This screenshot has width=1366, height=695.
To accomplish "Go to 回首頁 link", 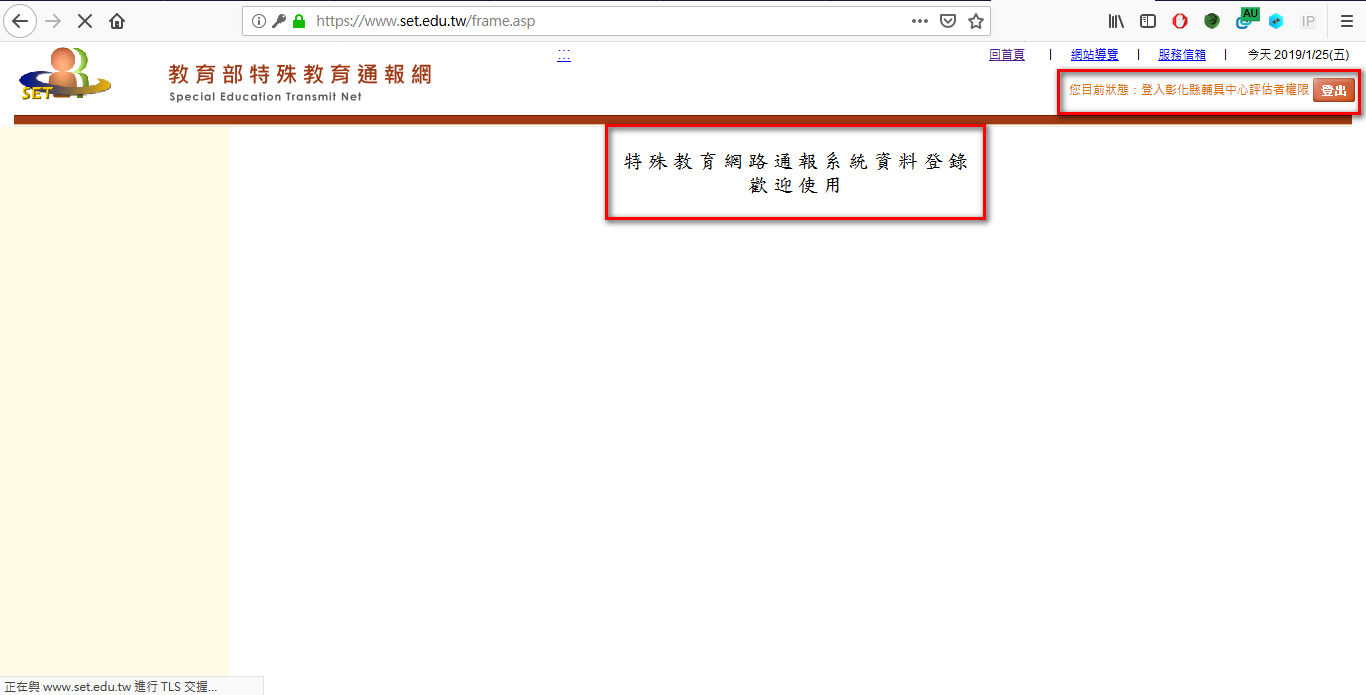I will coord(1007,55).
